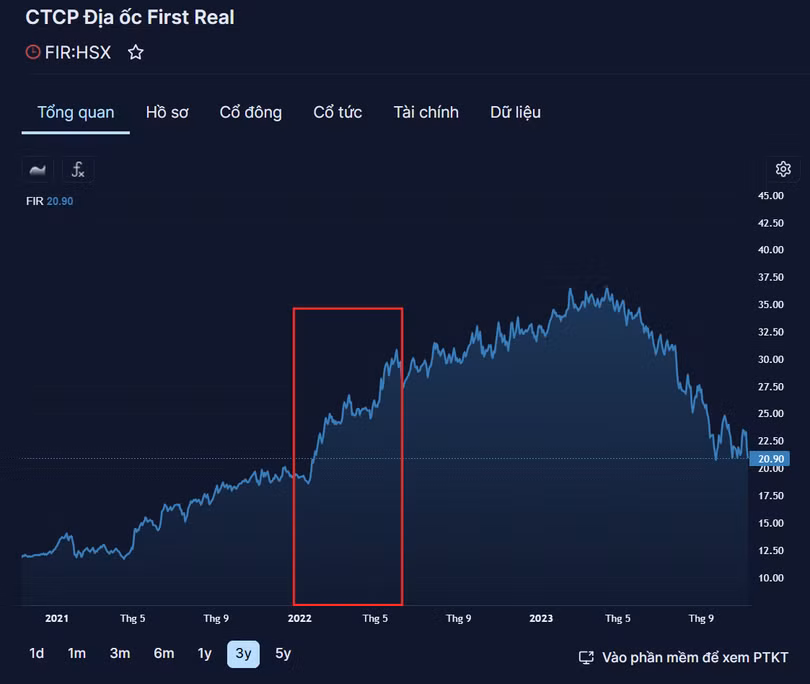Click the 2022 marker on time axis
Viewport: 810px width, 684px height.
(300, 618)
